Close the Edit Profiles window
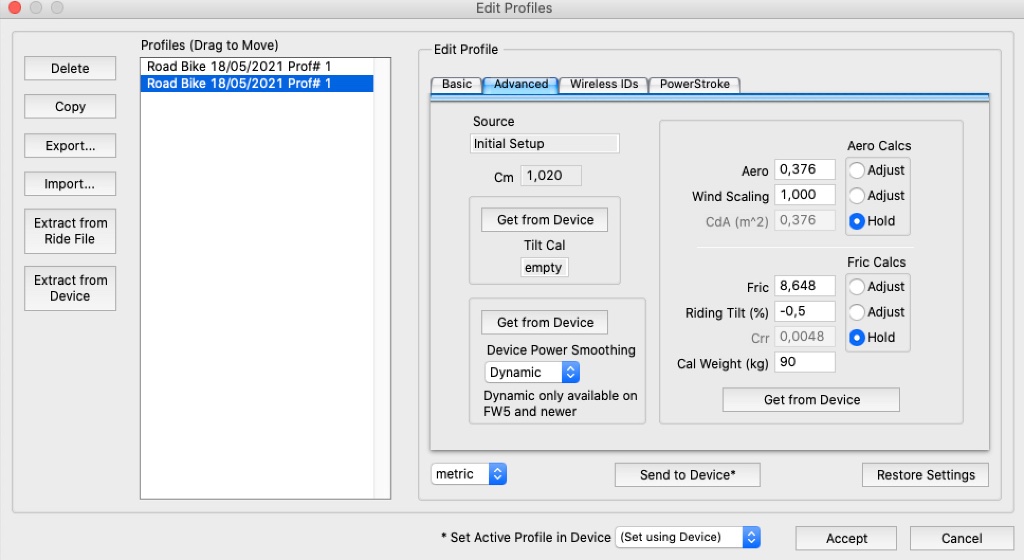This screenshot has width=1024, height=560. [x=14, y=8]
